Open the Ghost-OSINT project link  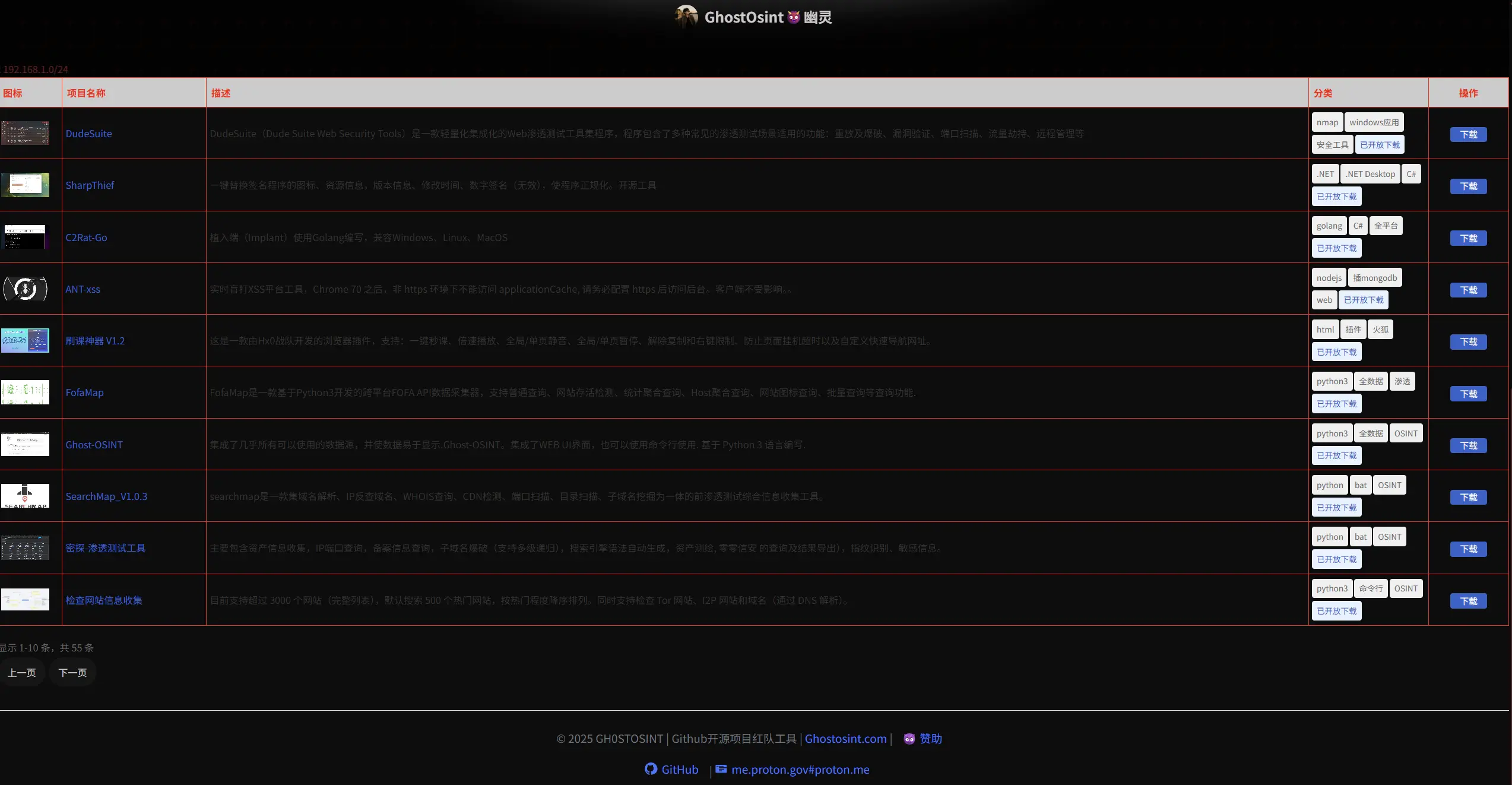pos(94,445)
